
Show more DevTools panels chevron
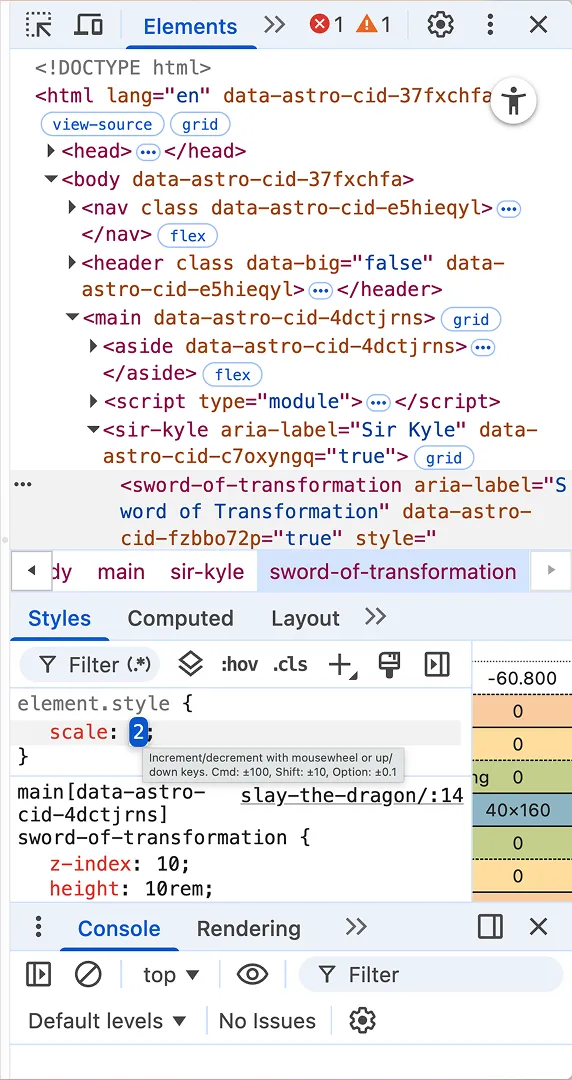[274, 25]
